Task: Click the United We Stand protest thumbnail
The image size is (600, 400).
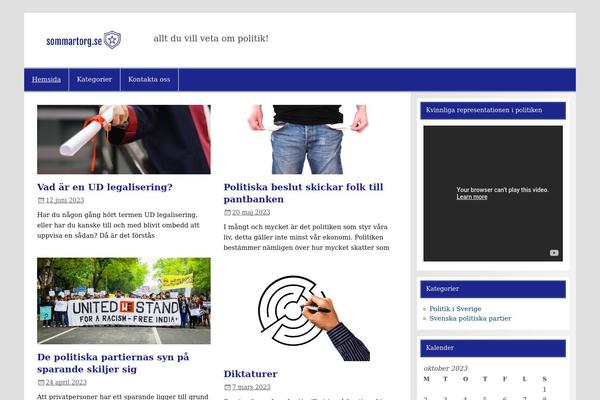Action: click(x=124, y=301)
